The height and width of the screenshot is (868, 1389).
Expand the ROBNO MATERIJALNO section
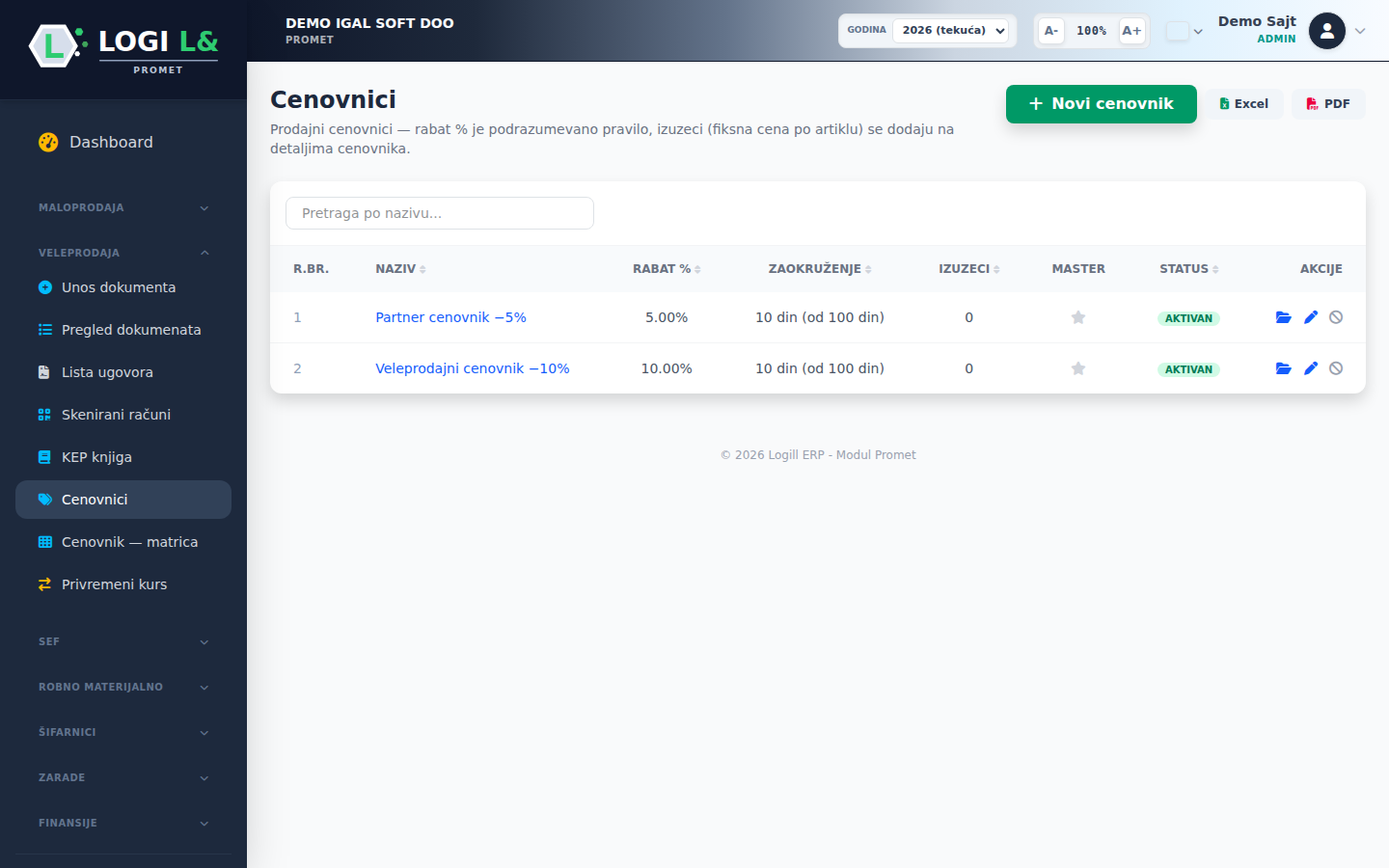point(123,687)
